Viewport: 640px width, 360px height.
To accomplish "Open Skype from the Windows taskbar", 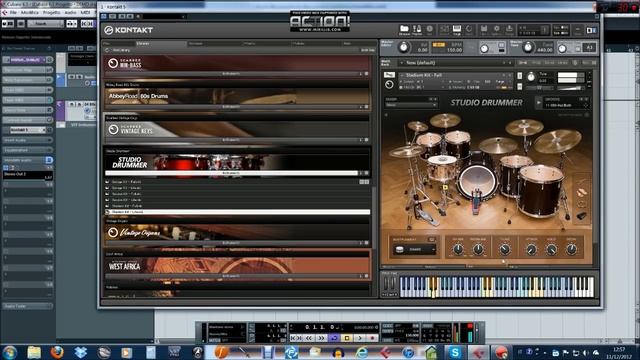I will point(455,352).
